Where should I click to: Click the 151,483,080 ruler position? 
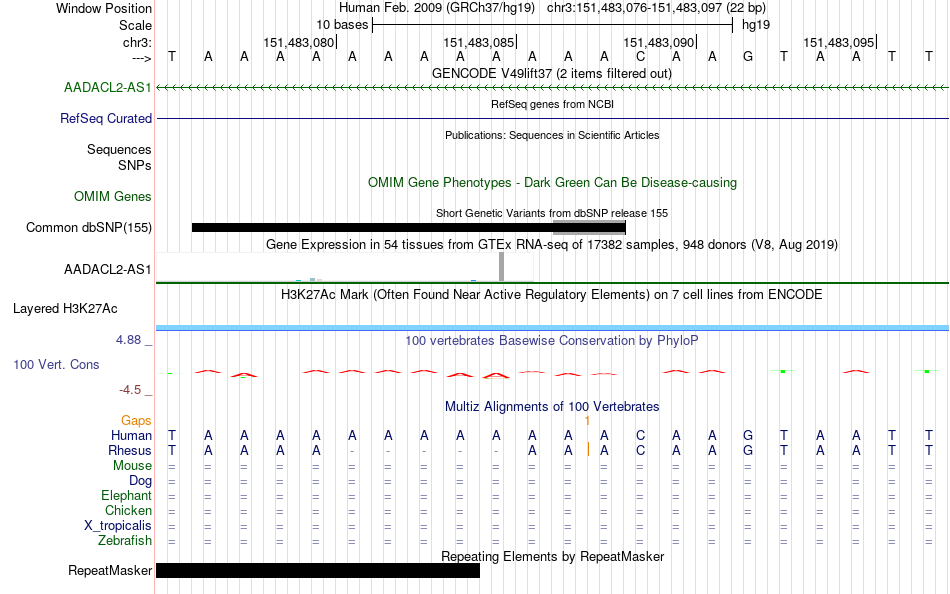[x=299, y=43]
